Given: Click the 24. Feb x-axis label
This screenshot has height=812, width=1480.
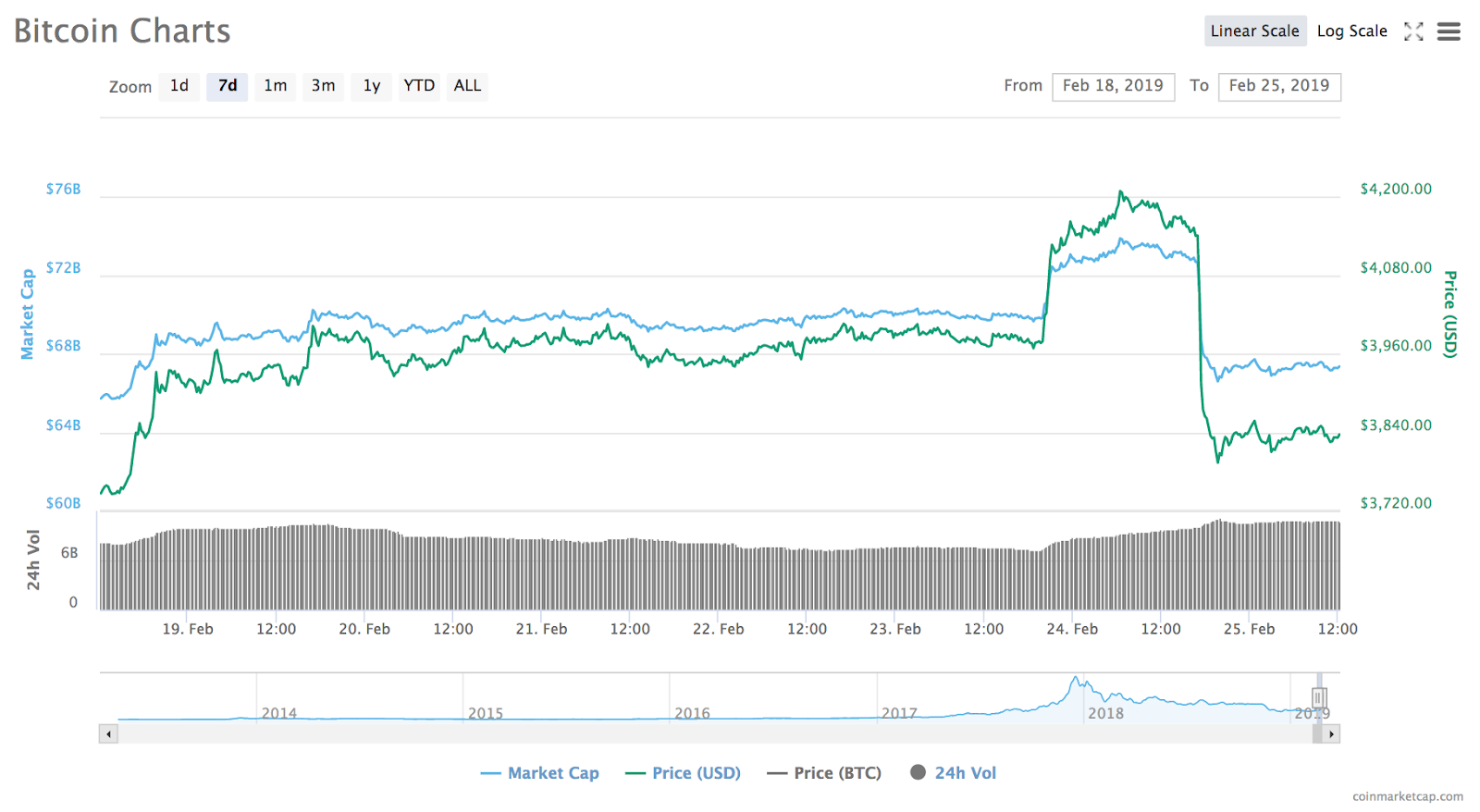Looking at the screenshot, I should tap(1072, 629).
